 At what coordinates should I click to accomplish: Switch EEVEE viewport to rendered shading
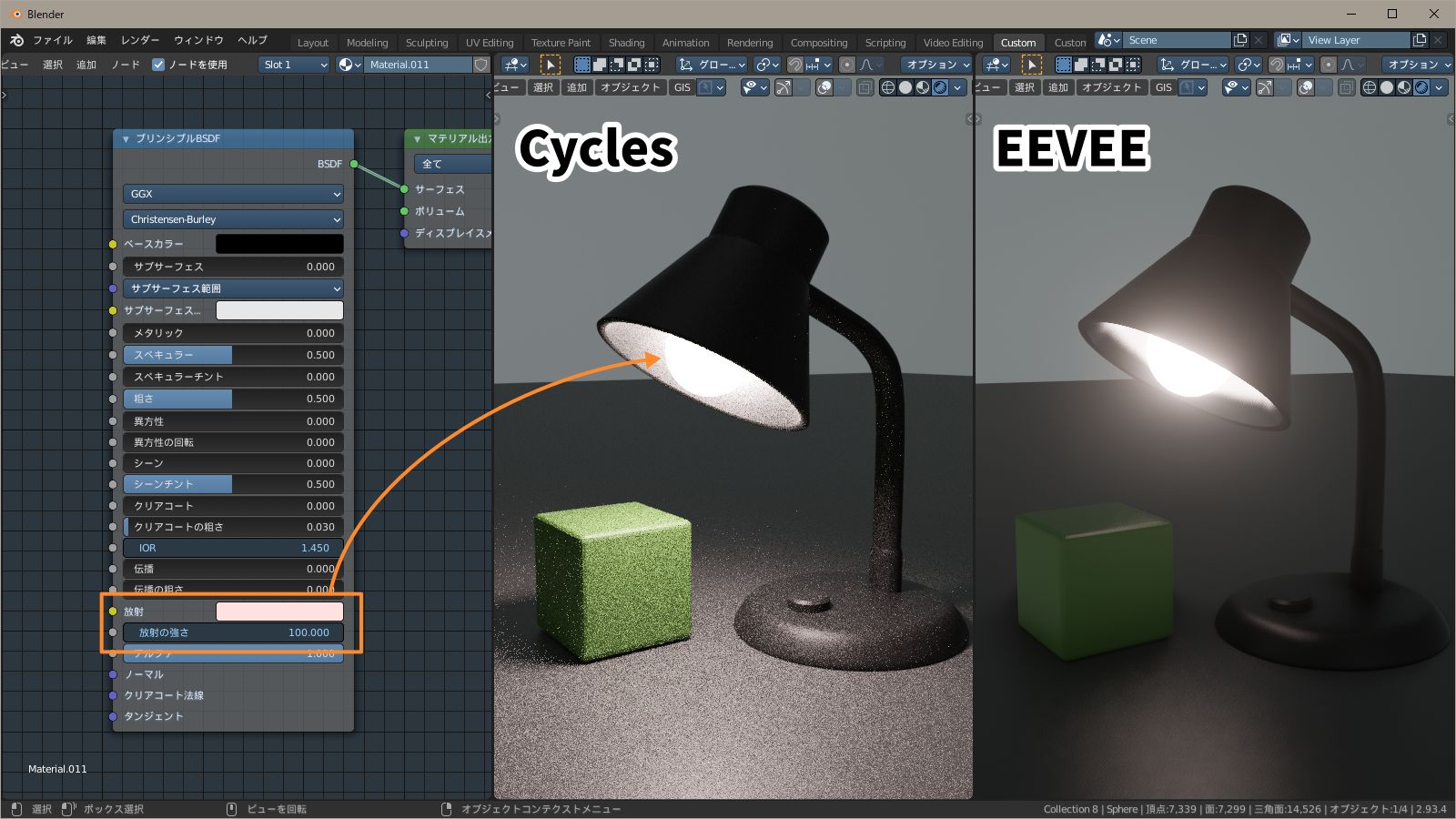click(x=1421, y=87)
